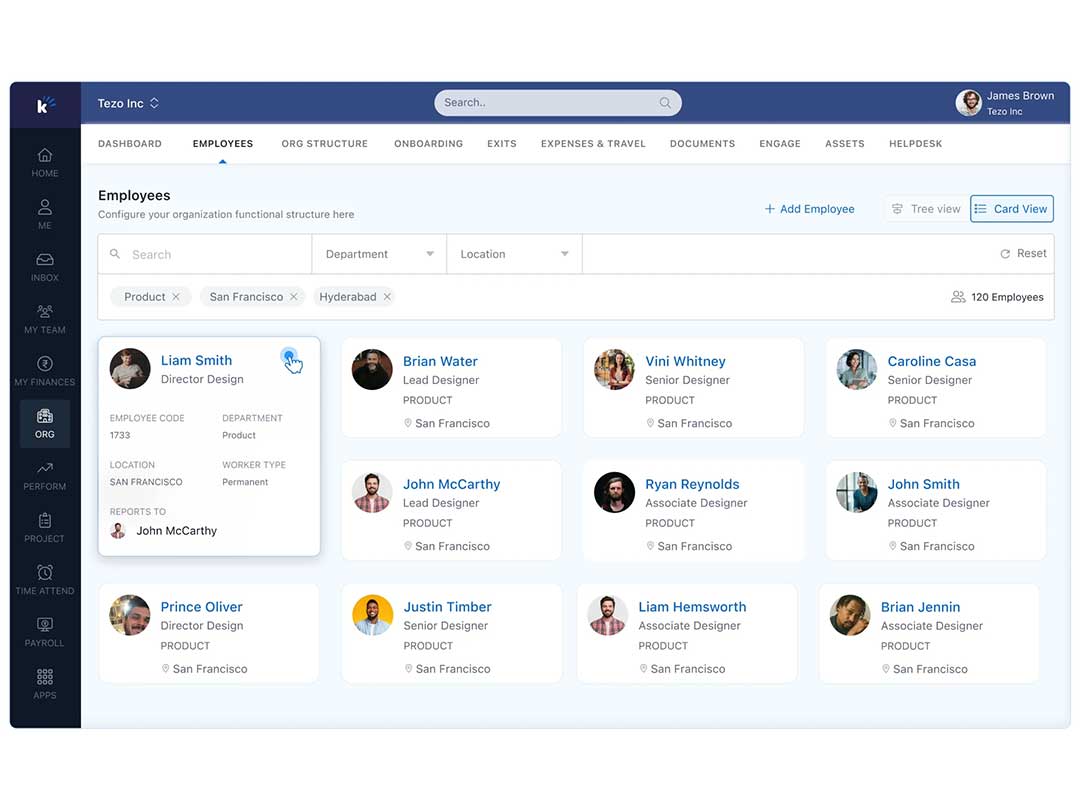Open the Exits tab

501,144
